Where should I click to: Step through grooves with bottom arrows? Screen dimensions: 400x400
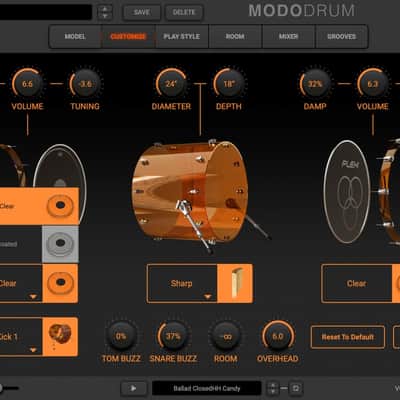point(273,388)
